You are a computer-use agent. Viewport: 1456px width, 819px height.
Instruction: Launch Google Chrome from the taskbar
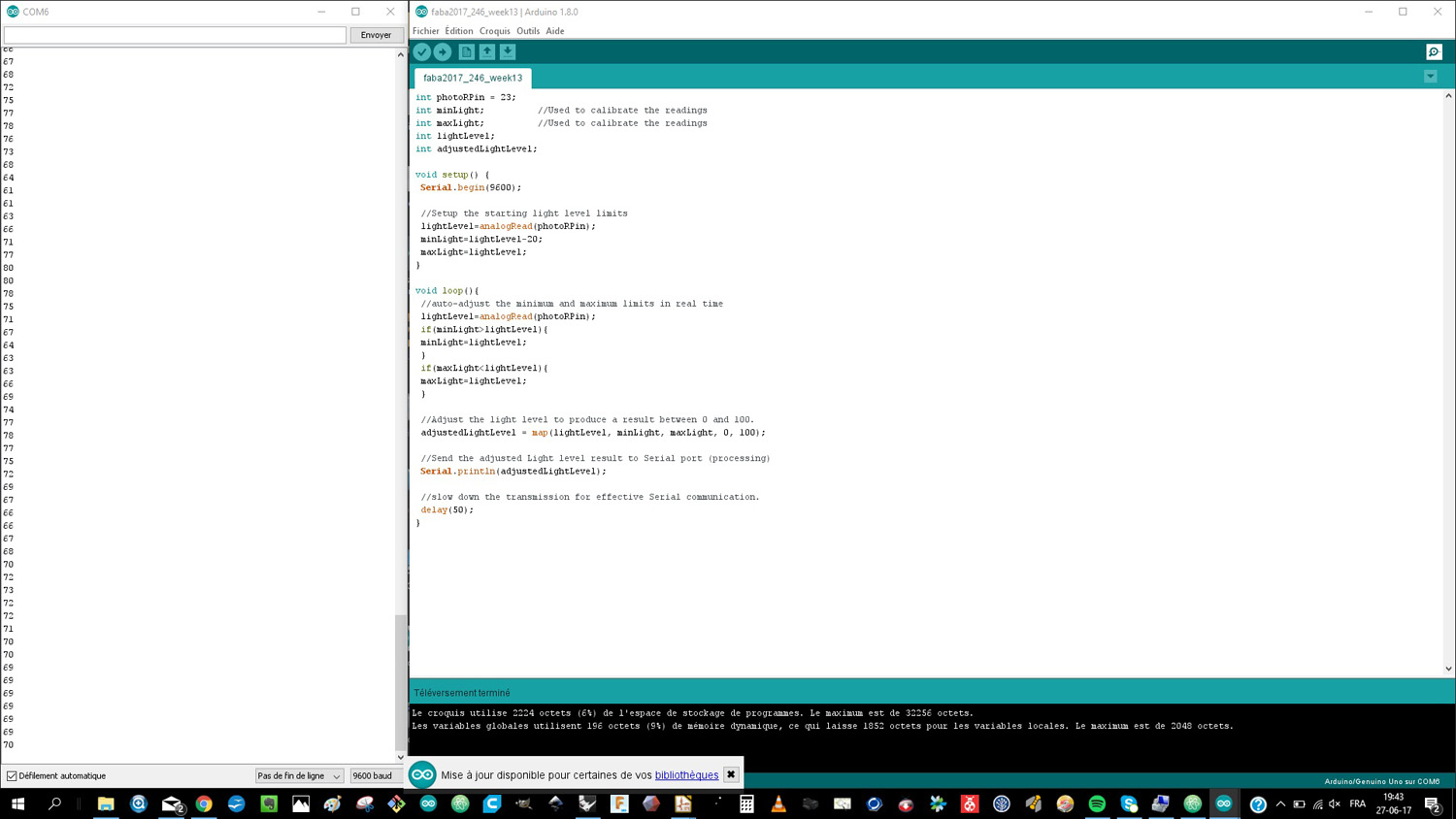click(204, 803)
